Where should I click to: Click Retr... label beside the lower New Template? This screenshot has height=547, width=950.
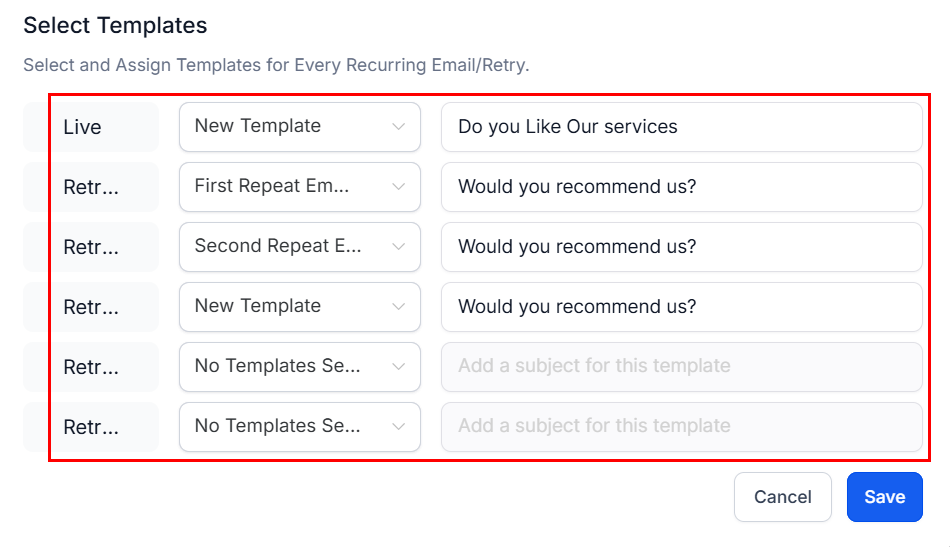tap(91, 307)
